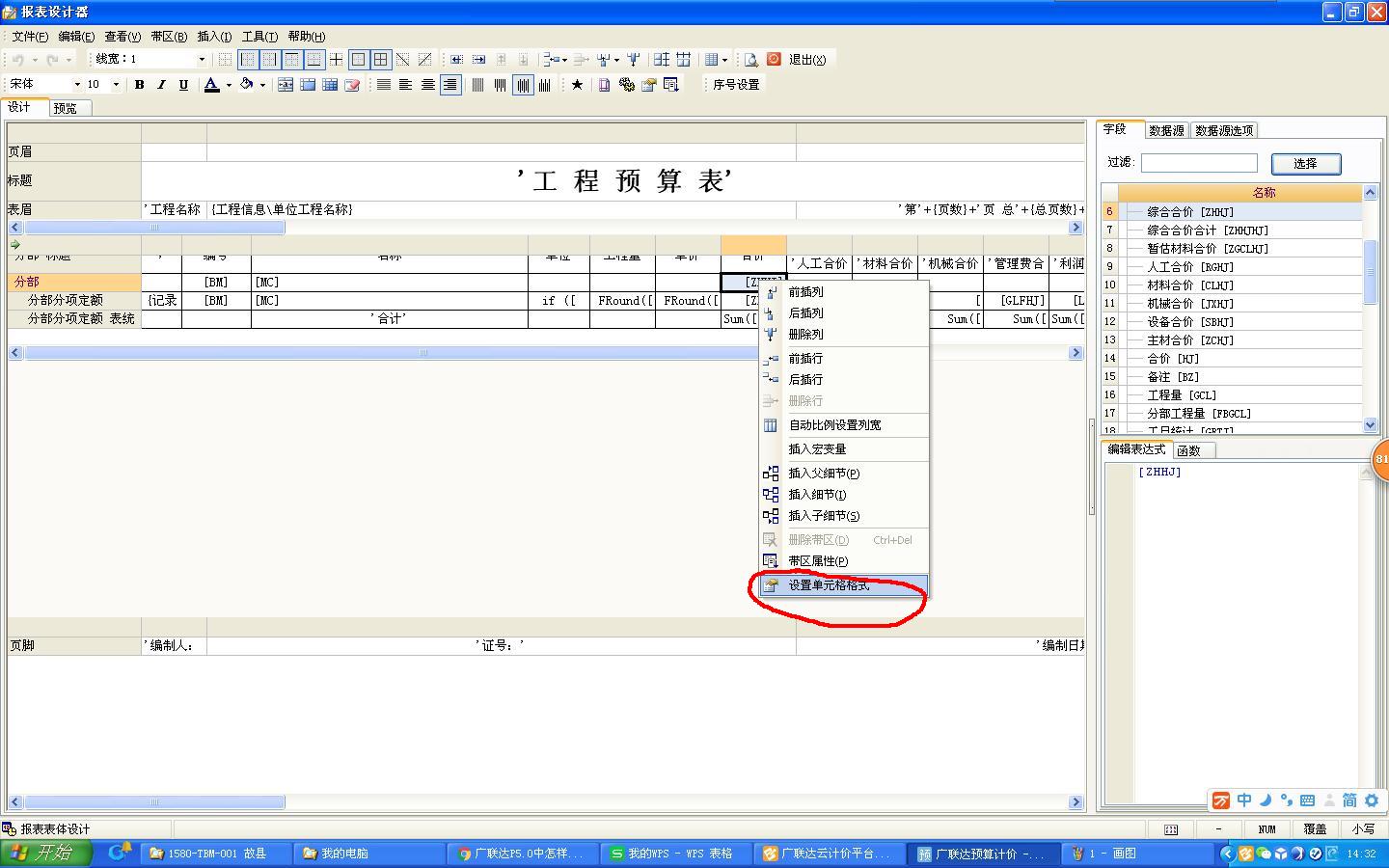The width and height of the screenshot is (1389, 868).
Task: Click the 退出(X) button
Action: (x=807, y=59)
